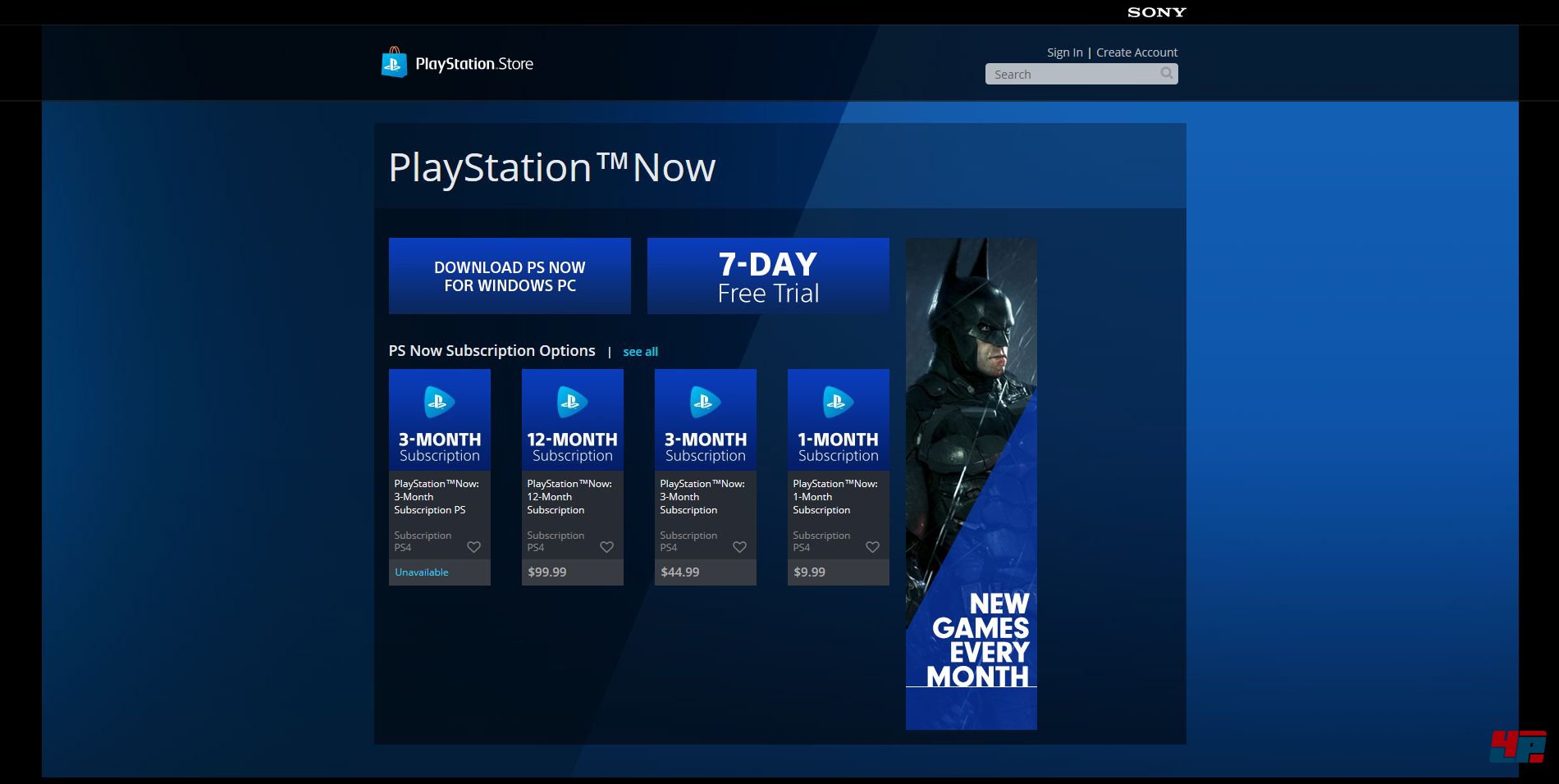This screenshot has width=1559, height=784.
Task: Click PS Now icon on 1-Month tile
Action: [x=838, y=402]
